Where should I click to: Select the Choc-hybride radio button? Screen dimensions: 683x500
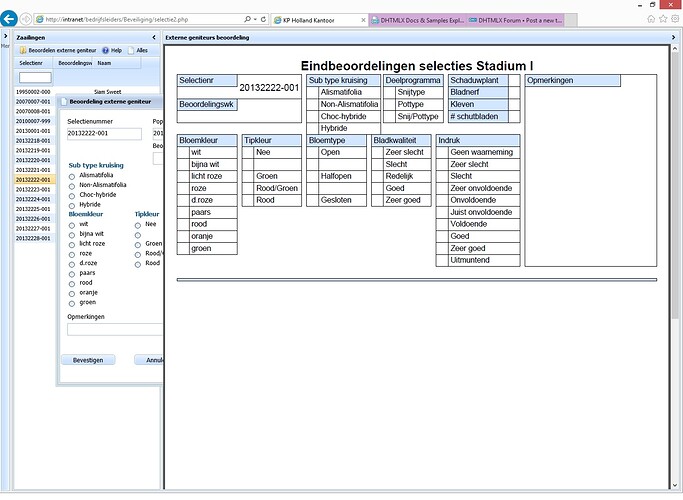click(x=72, y=196)
